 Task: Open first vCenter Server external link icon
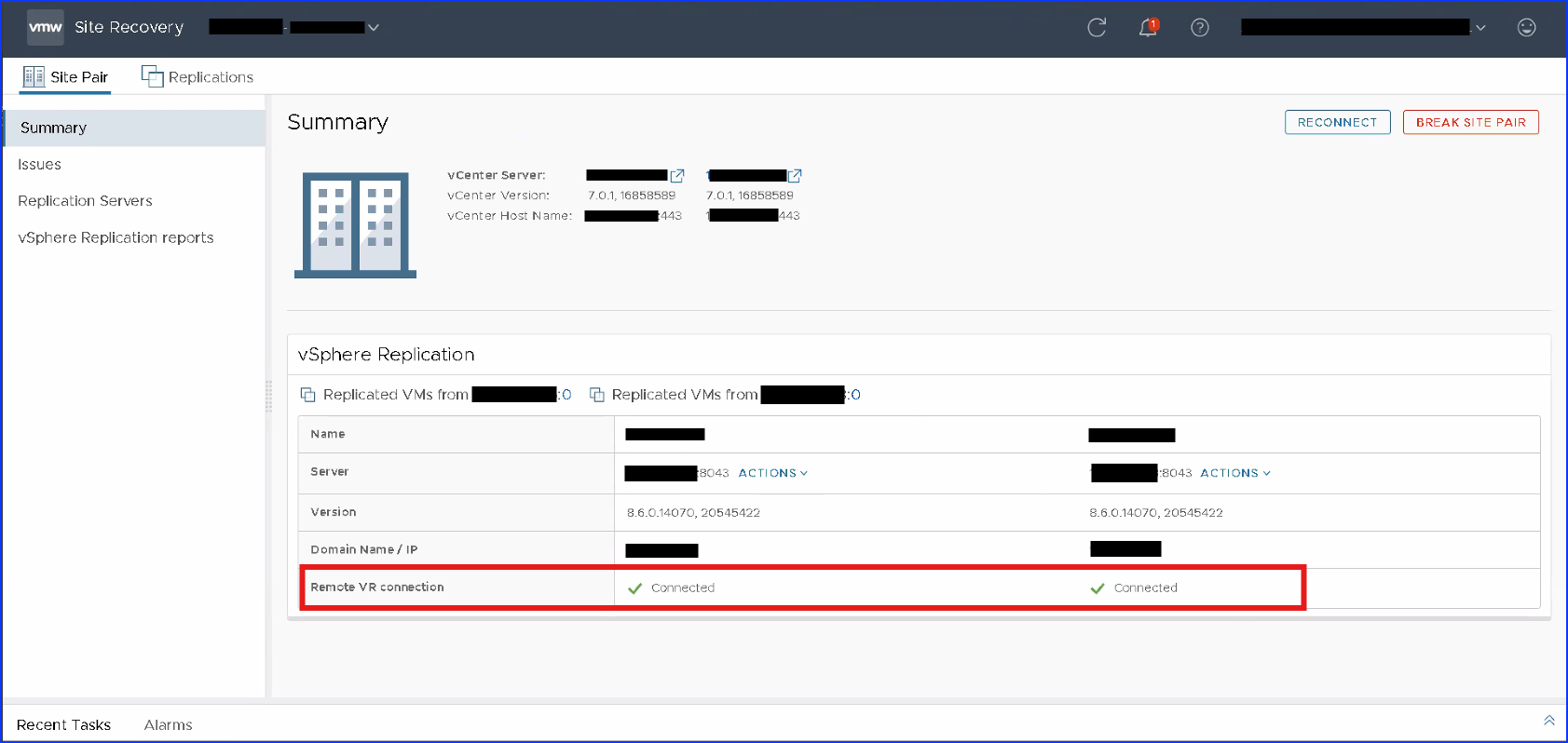677,176
